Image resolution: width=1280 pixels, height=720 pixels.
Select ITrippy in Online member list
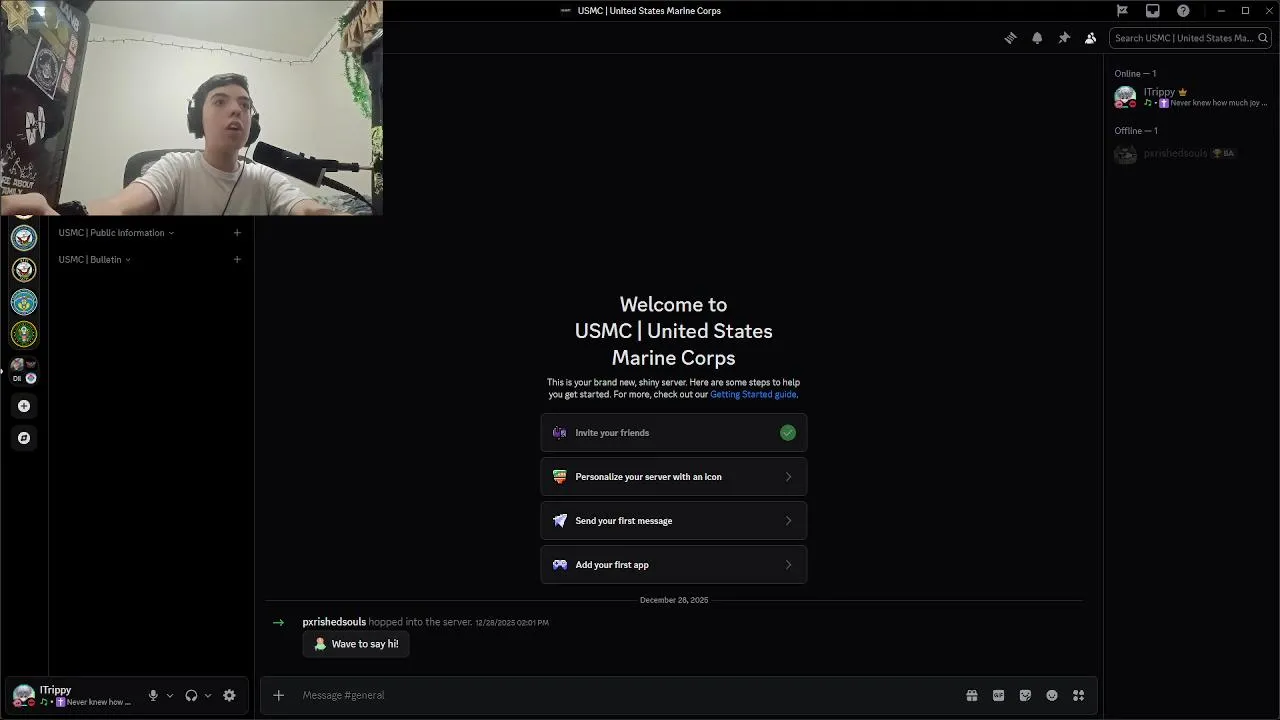tap(1191, 97)
